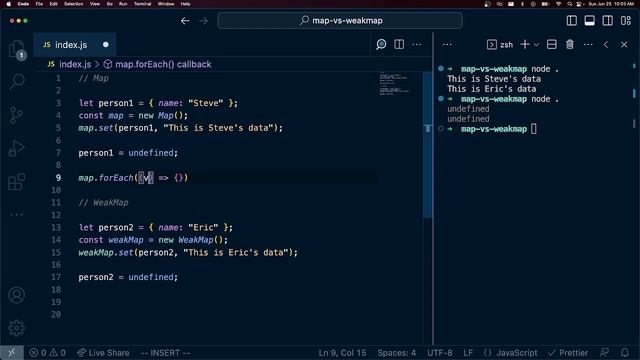Start Live Share from status bar
The width and height of the screenshot is (640, 360).
(x=103, y=353)
